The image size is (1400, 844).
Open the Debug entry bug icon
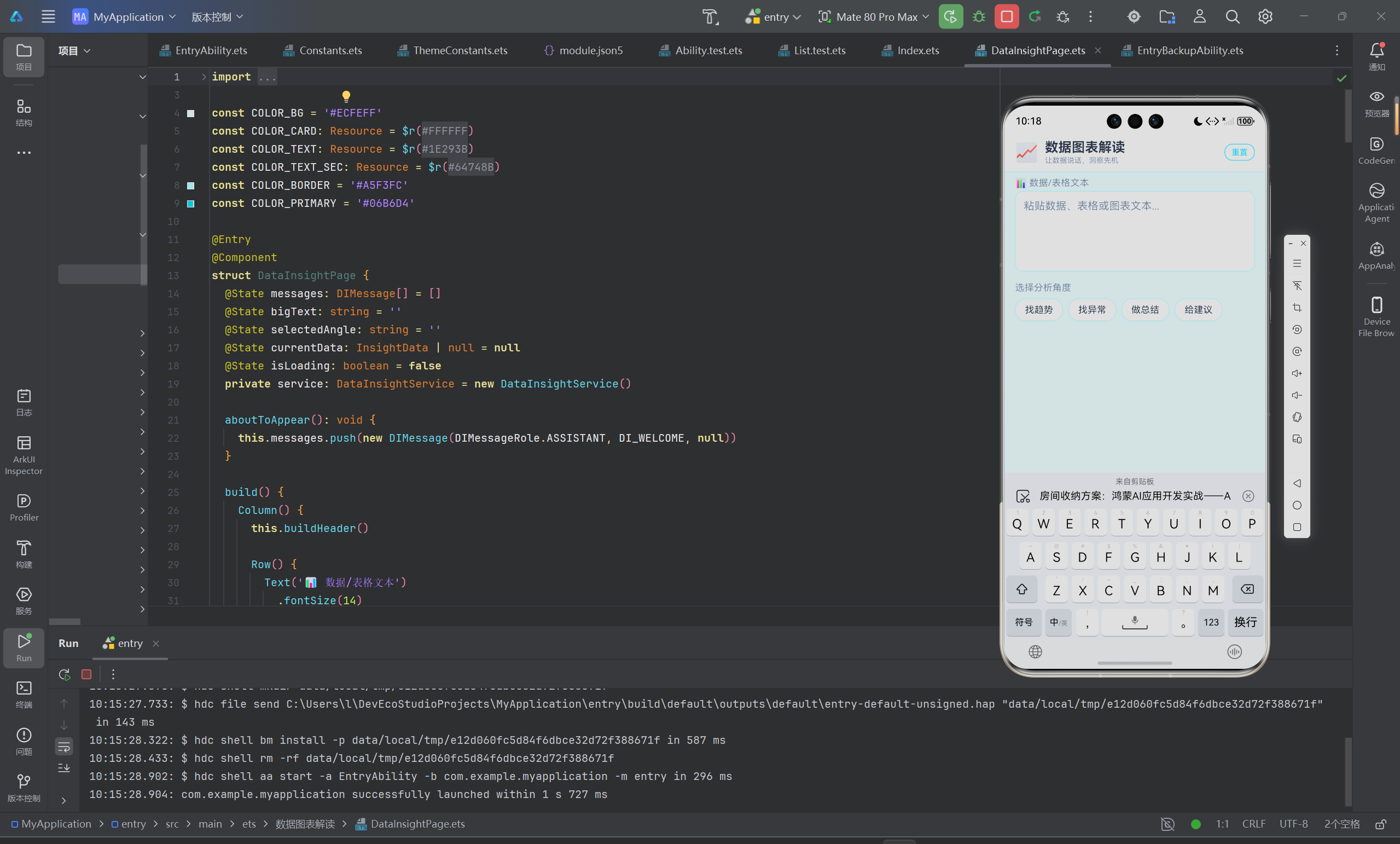pos(978,16)
